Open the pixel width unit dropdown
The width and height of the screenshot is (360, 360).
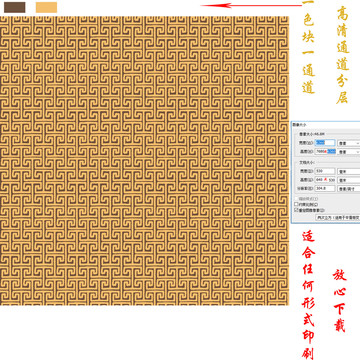[x=349, y=143]
